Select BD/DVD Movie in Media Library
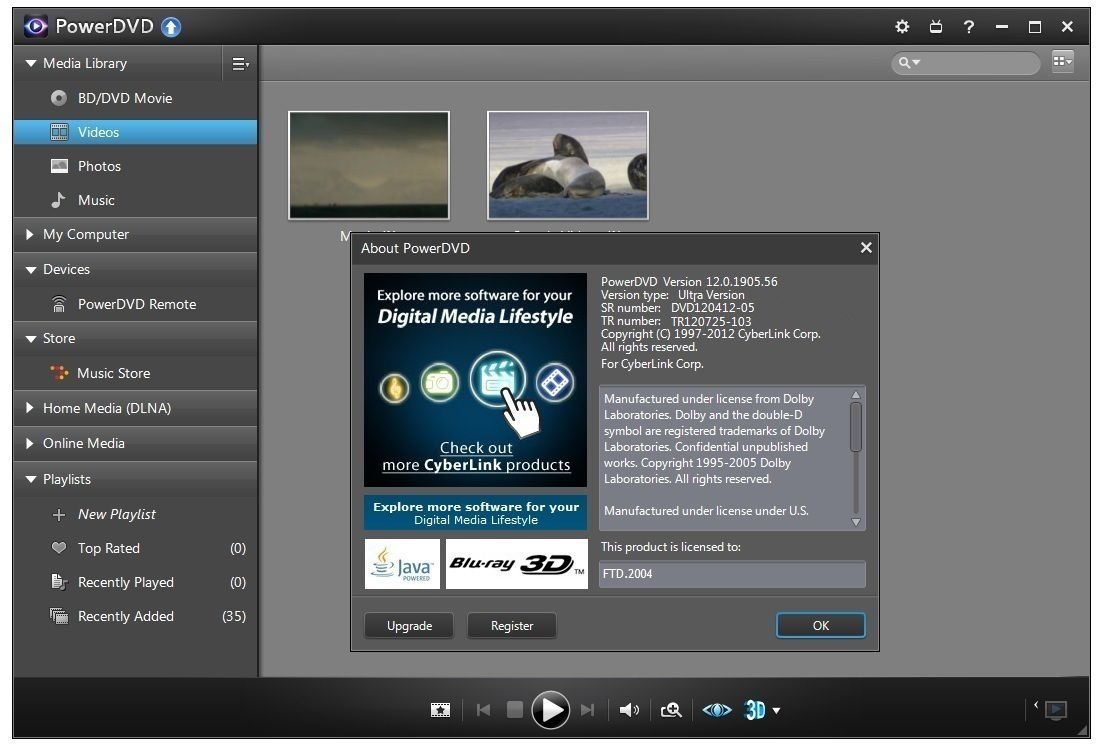 click(x=135, y=98)
